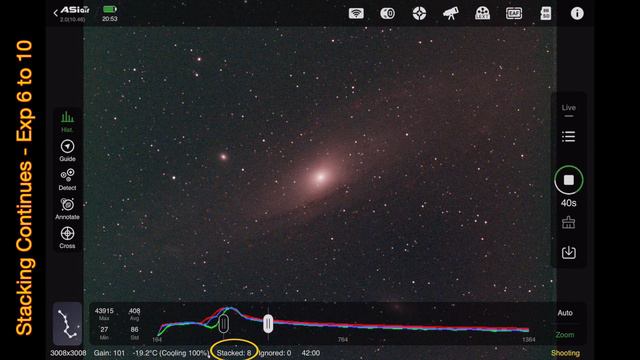Click the 27 Min histogram value
The image size is (640, 360).
click(x=104, y=329)
